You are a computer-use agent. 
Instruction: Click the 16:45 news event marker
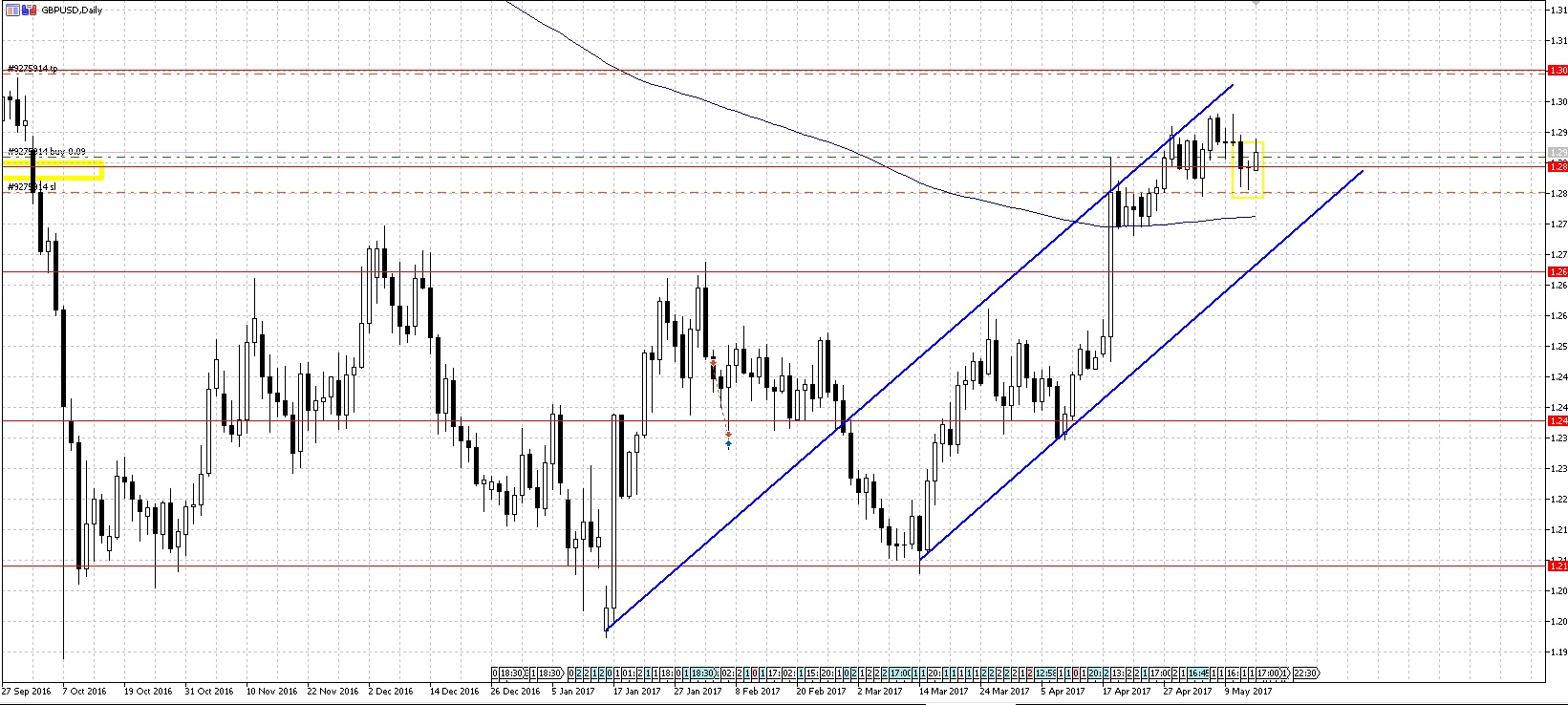click(1199, 673)
